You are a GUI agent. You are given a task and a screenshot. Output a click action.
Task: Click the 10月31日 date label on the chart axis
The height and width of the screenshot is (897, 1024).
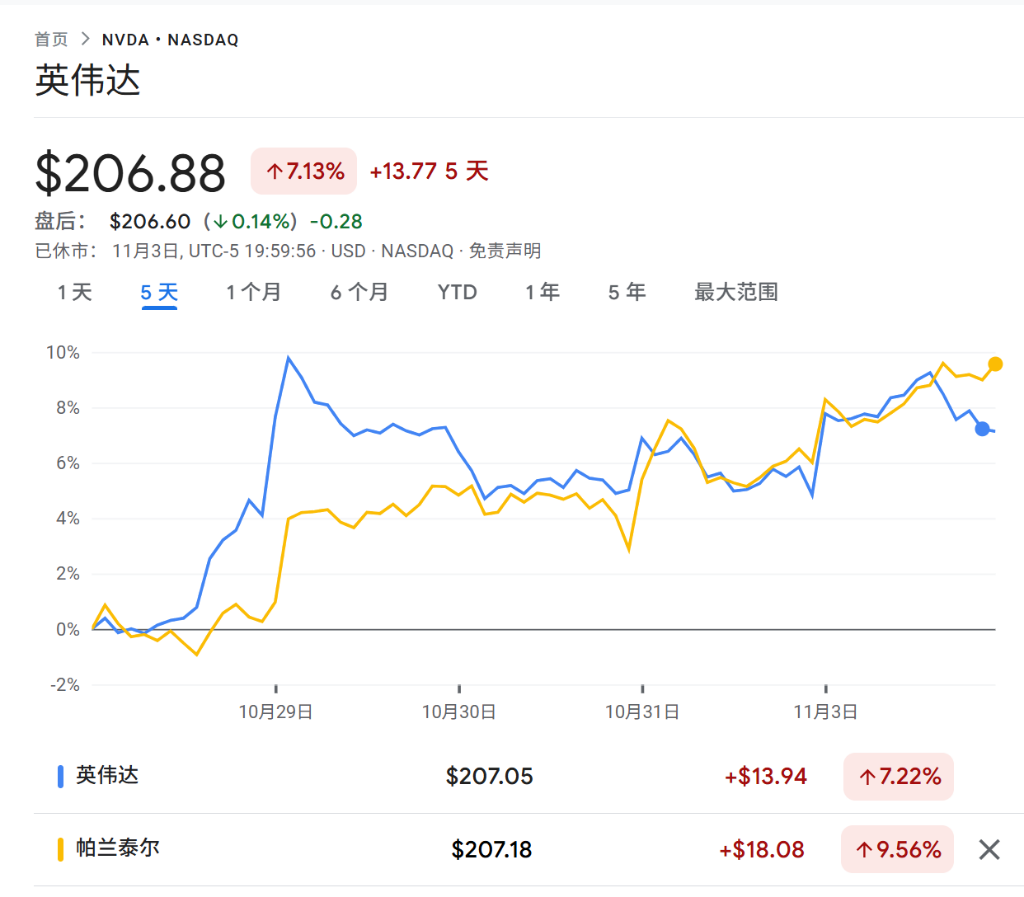(x=643, y=711)
